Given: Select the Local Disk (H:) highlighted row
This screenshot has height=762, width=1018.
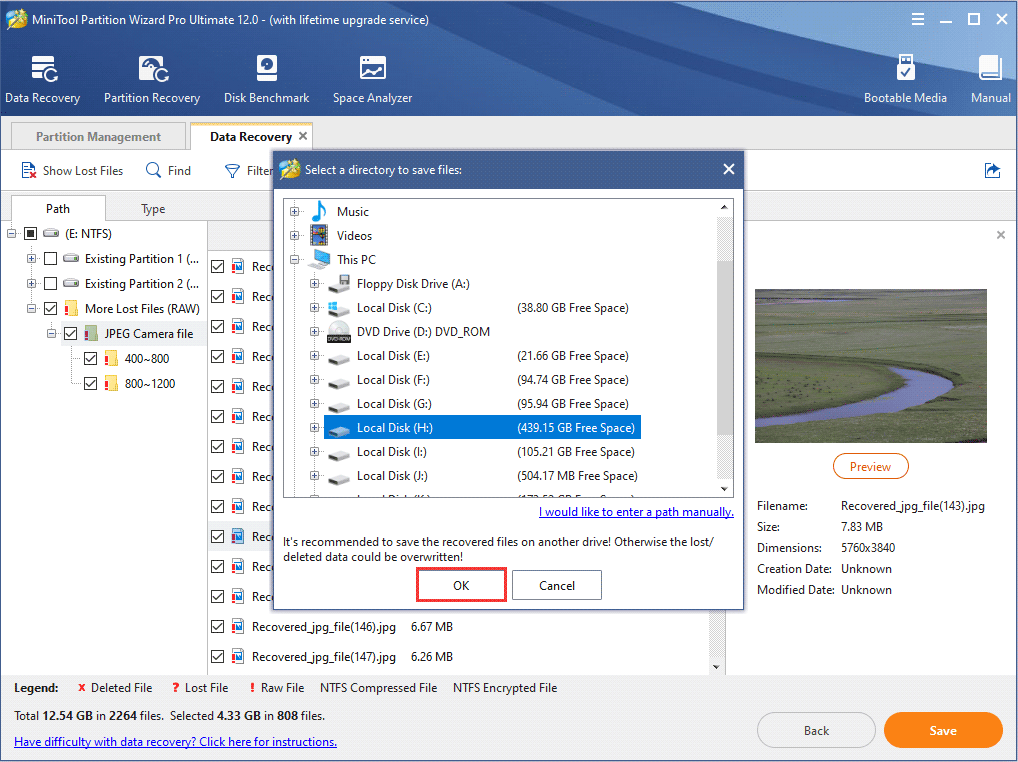Looking at the screenshot, I should 482,428.
